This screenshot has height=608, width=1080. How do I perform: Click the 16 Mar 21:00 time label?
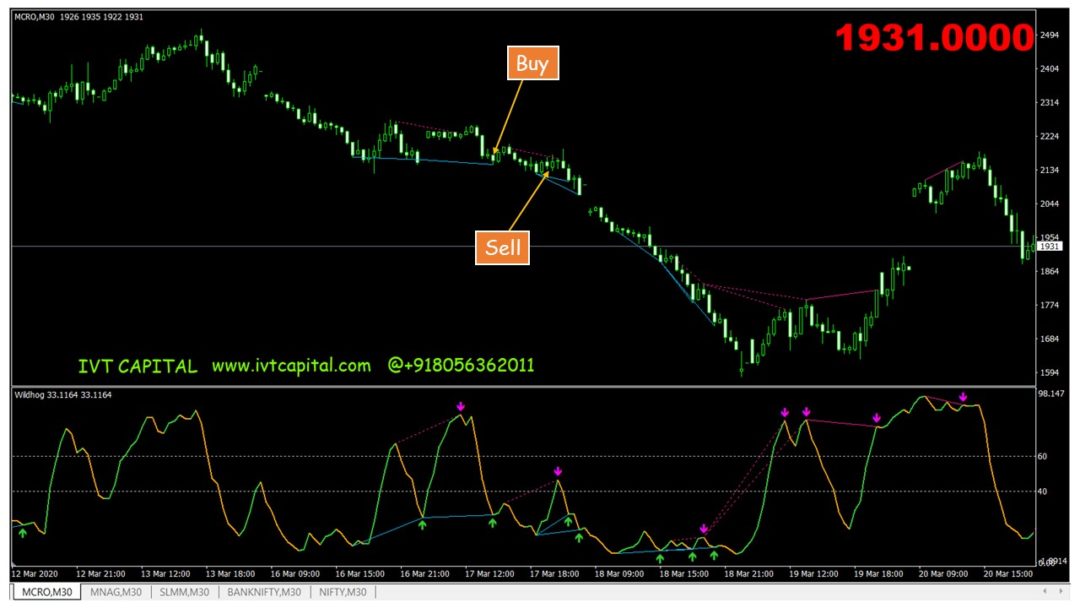(424, 574)
